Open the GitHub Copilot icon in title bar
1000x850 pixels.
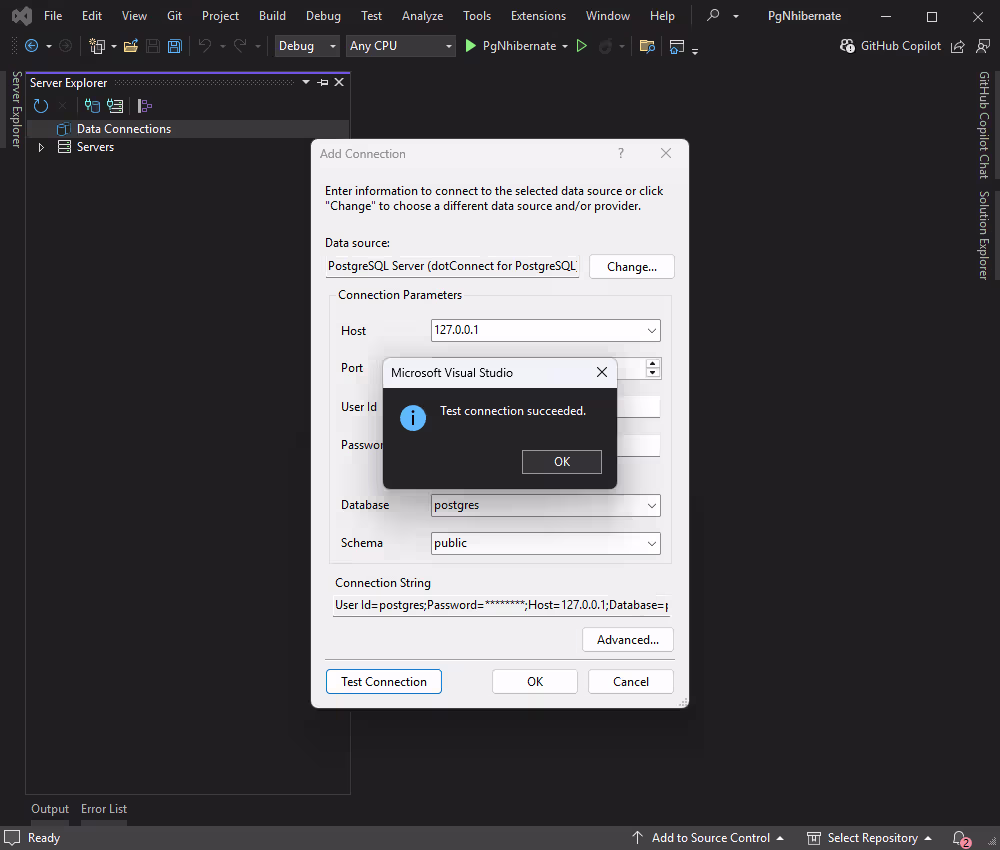(x=846, y=46)
